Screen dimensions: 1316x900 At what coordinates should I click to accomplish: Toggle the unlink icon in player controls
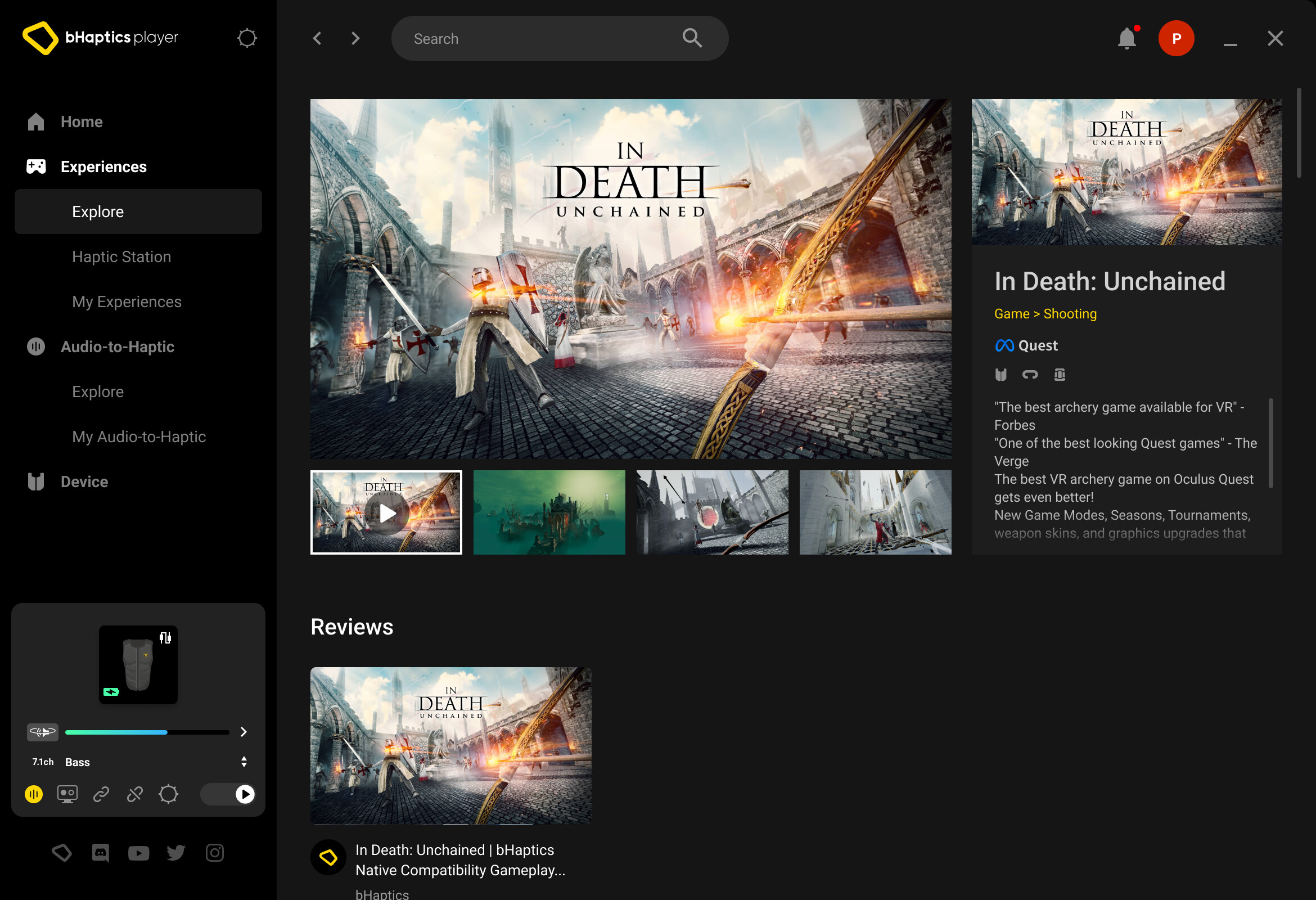click(x=136, y=794)
